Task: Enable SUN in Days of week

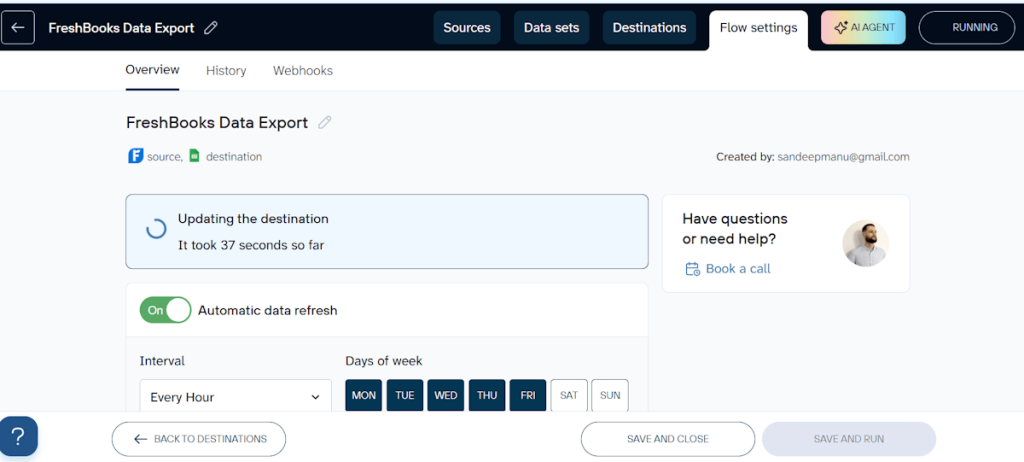Action: click(610, 395)
